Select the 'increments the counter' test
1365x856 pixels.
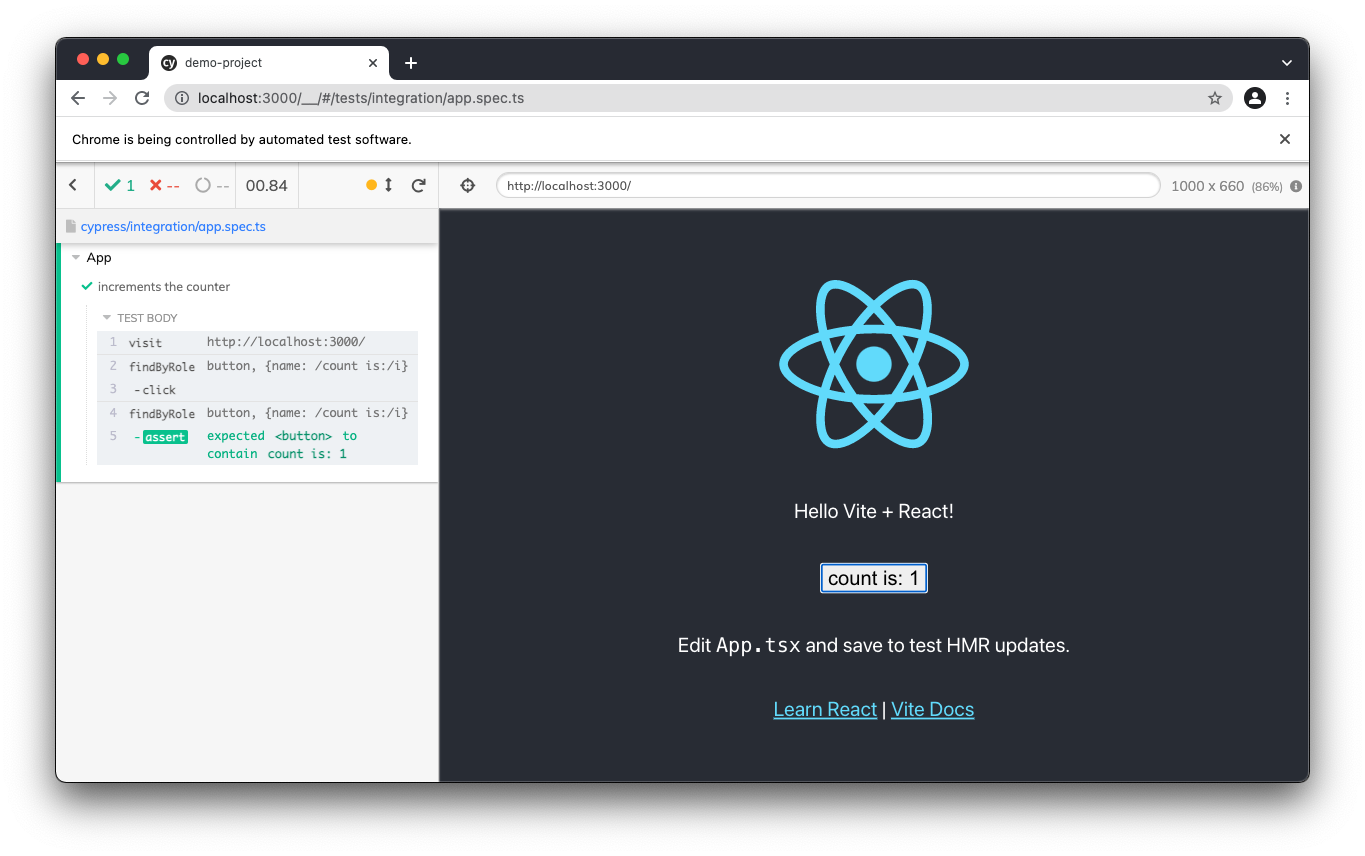click(x=164, y=287)
